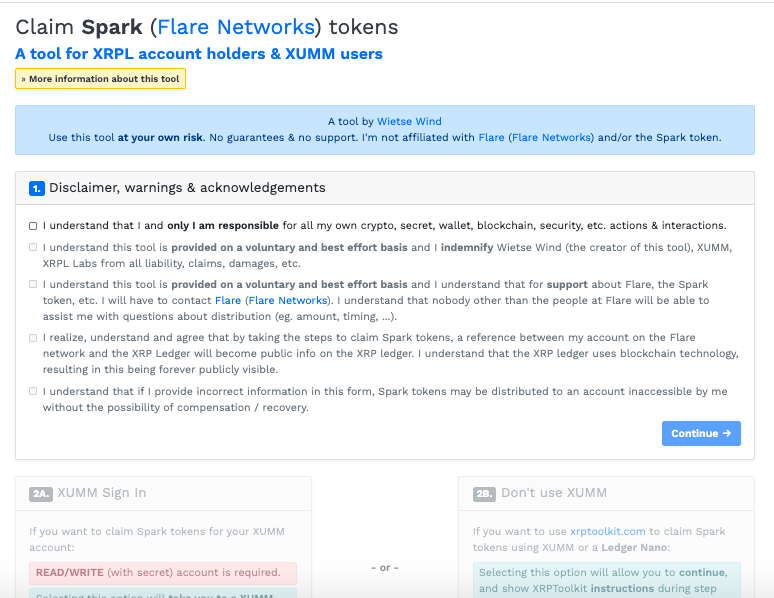Click the 2B step badge

[x=484, y=493]
